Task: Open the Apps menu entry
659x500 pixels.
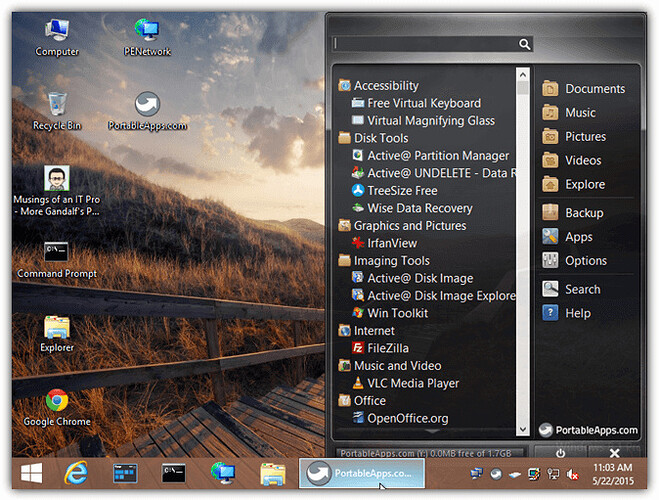Action: pyautogui.click(x=578, y=237)
